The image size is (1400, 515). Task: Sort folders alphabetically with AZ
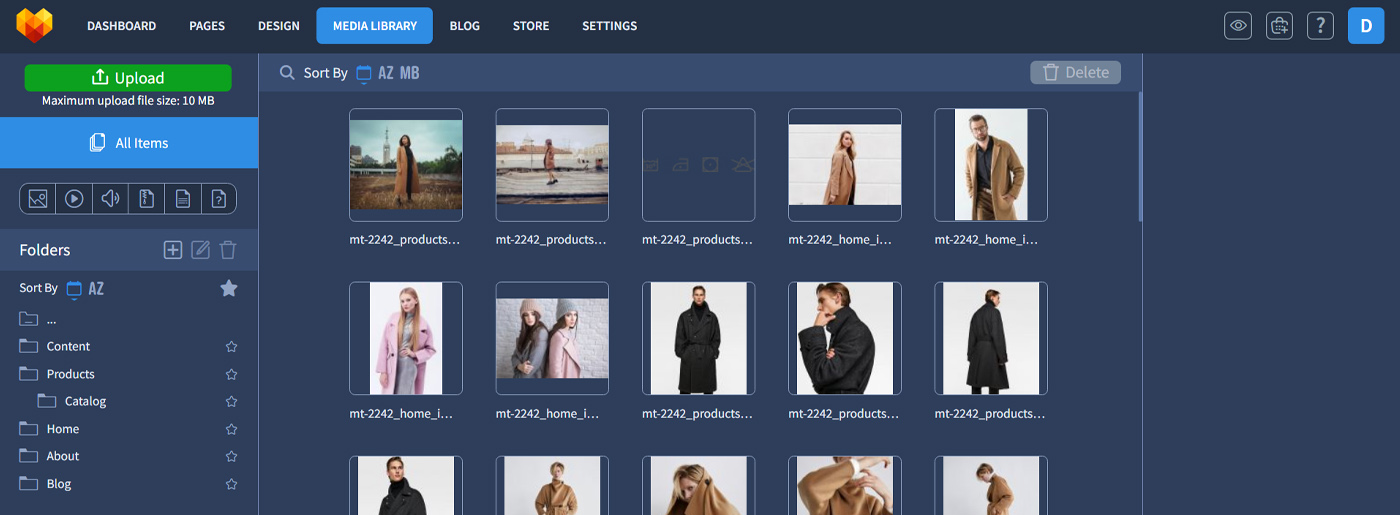point(96,288)
